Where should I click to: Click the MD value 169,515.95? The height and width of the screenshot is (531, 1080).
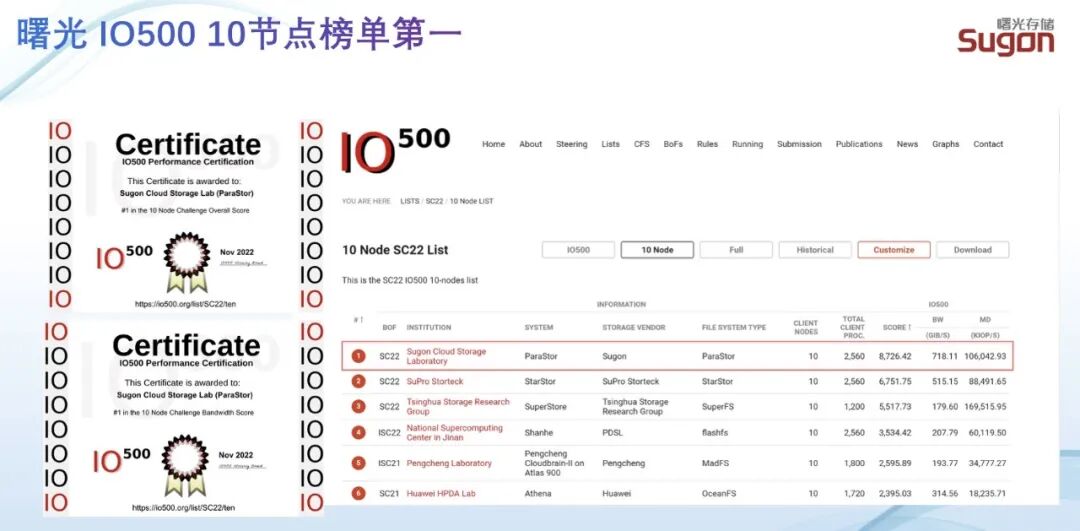[x=985, y=406]
